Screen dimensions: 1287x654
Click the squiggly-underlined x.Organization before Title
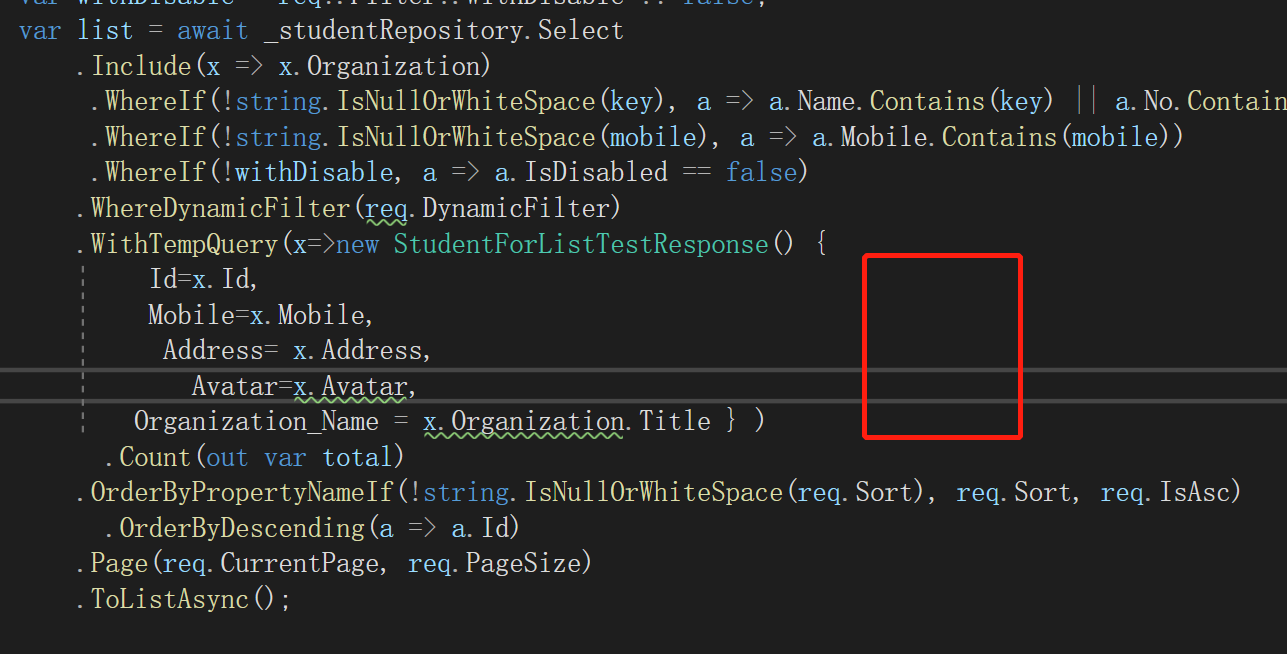[522, 421]
